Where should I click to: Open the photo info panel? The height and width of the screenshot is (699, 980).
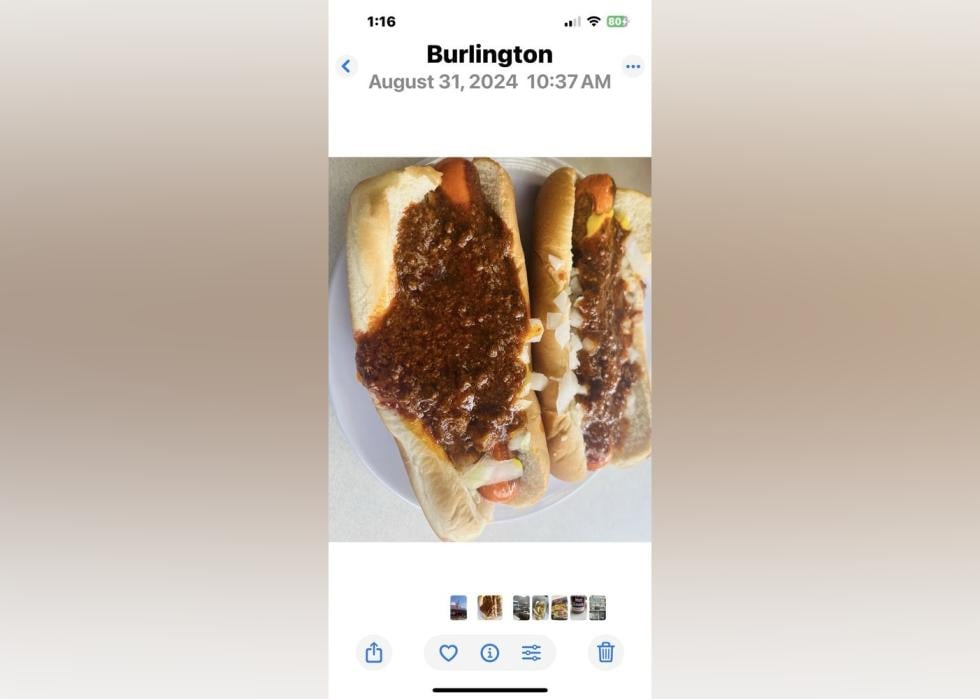tap(489, 653)
